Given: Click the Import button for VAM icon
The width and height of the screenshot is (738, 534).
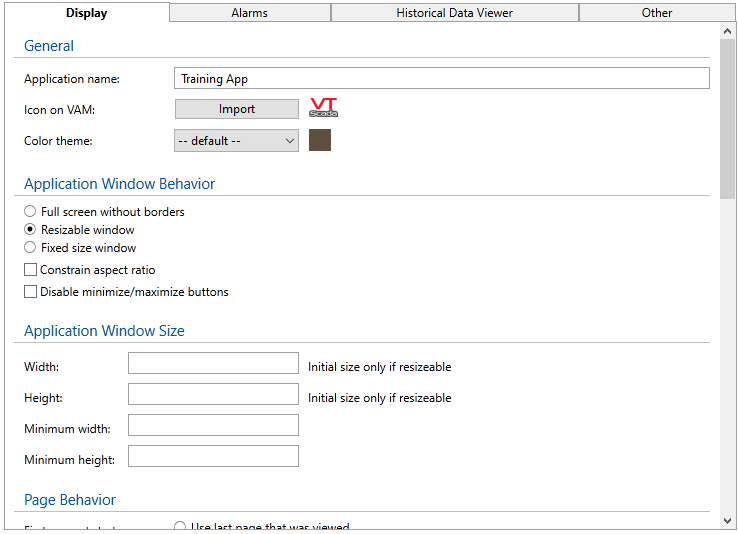Looking at the screenshot, I should tap(236, 109).
